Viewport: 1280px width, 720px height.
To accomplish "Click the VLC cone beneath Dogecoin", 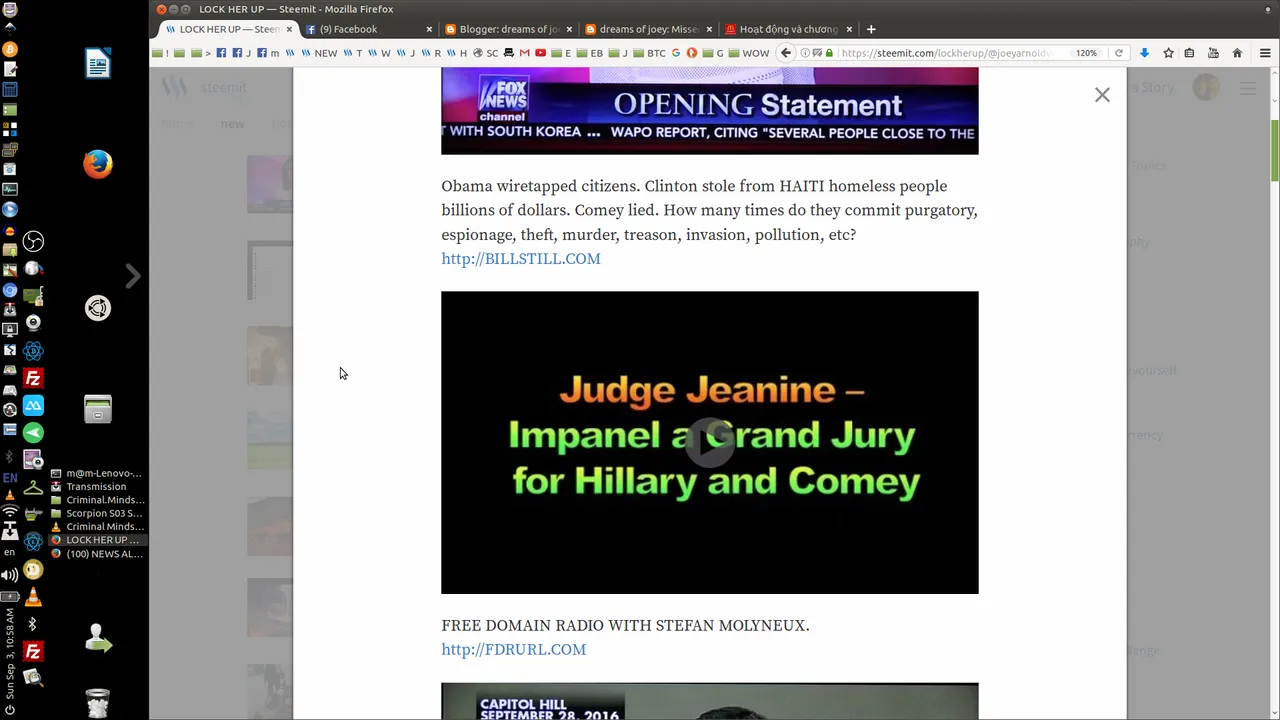I will point(33,597).
